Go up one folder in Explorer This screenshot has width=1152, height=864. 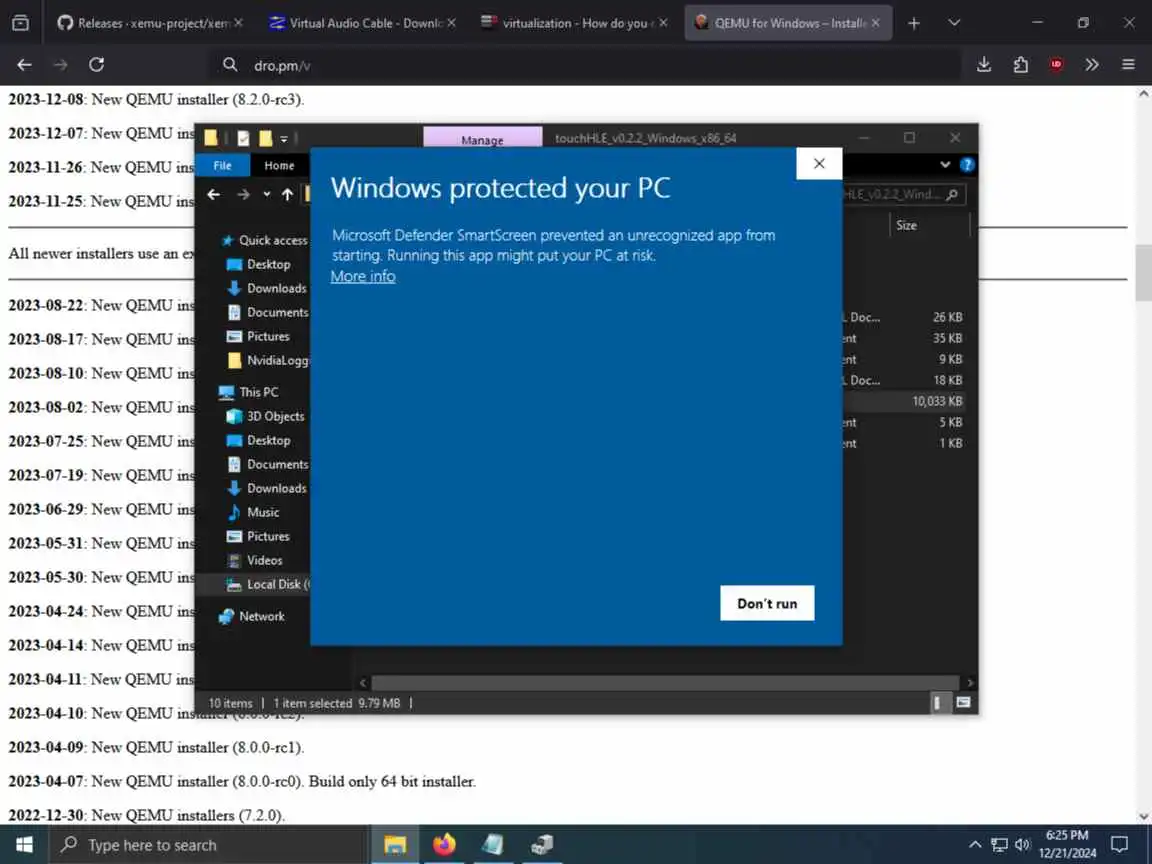coord(287,195)
